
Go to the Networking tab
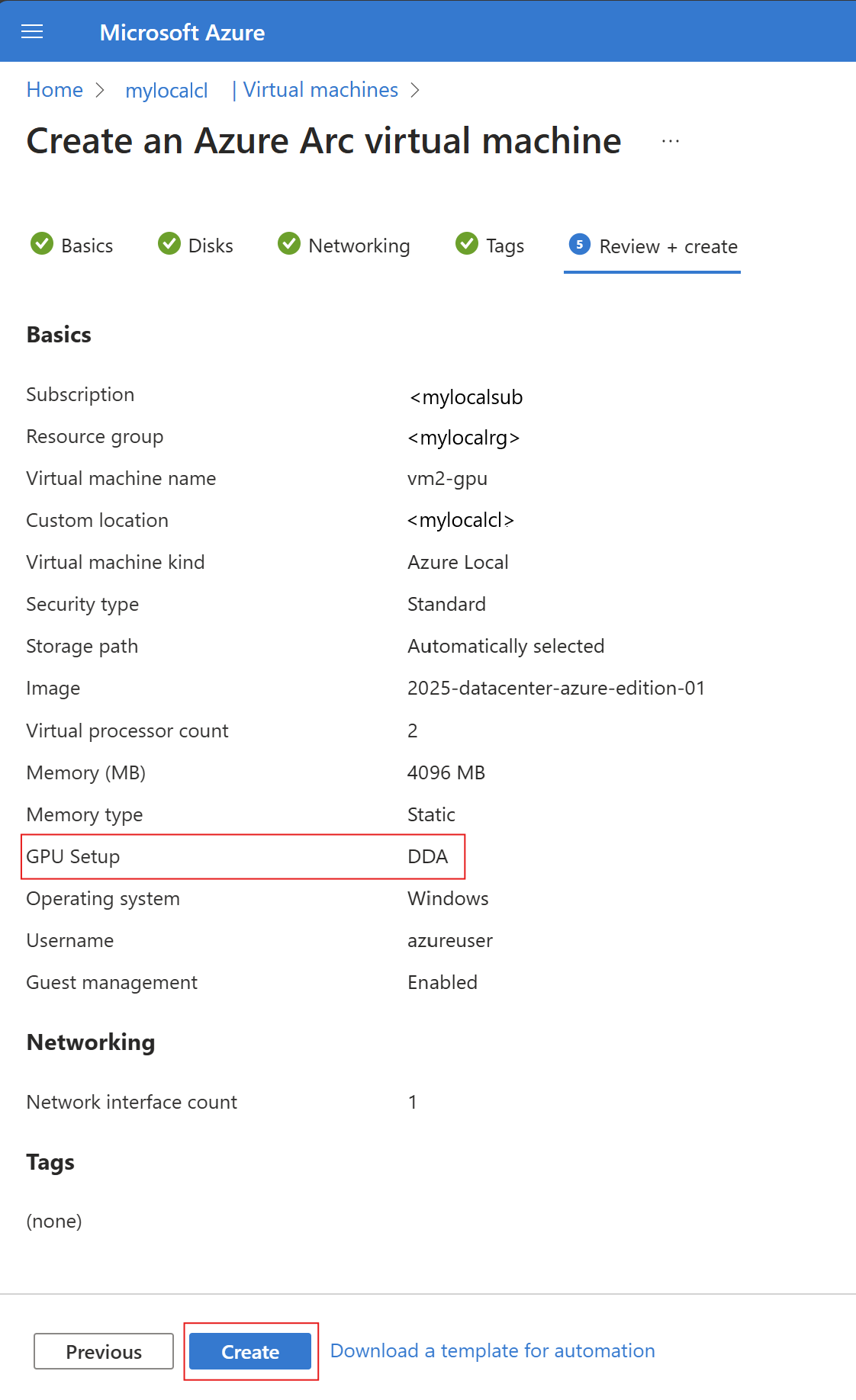(359, 246)
